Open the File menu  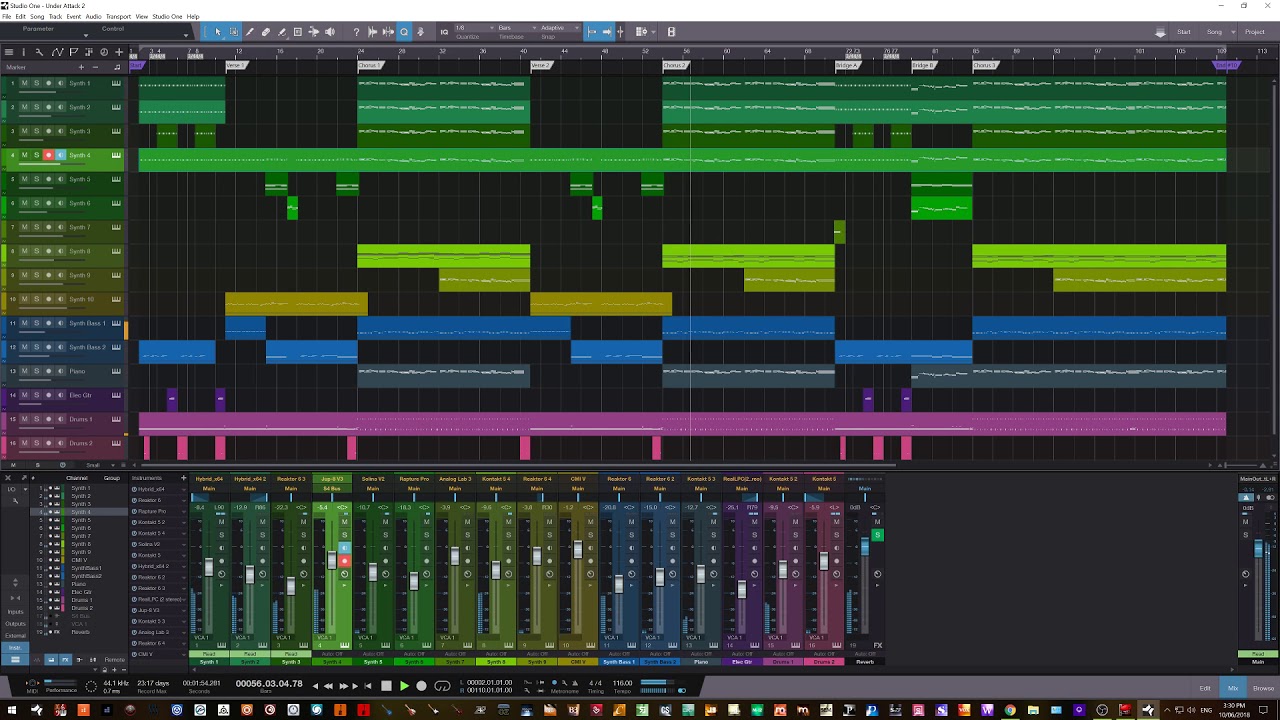click(7, 17)
